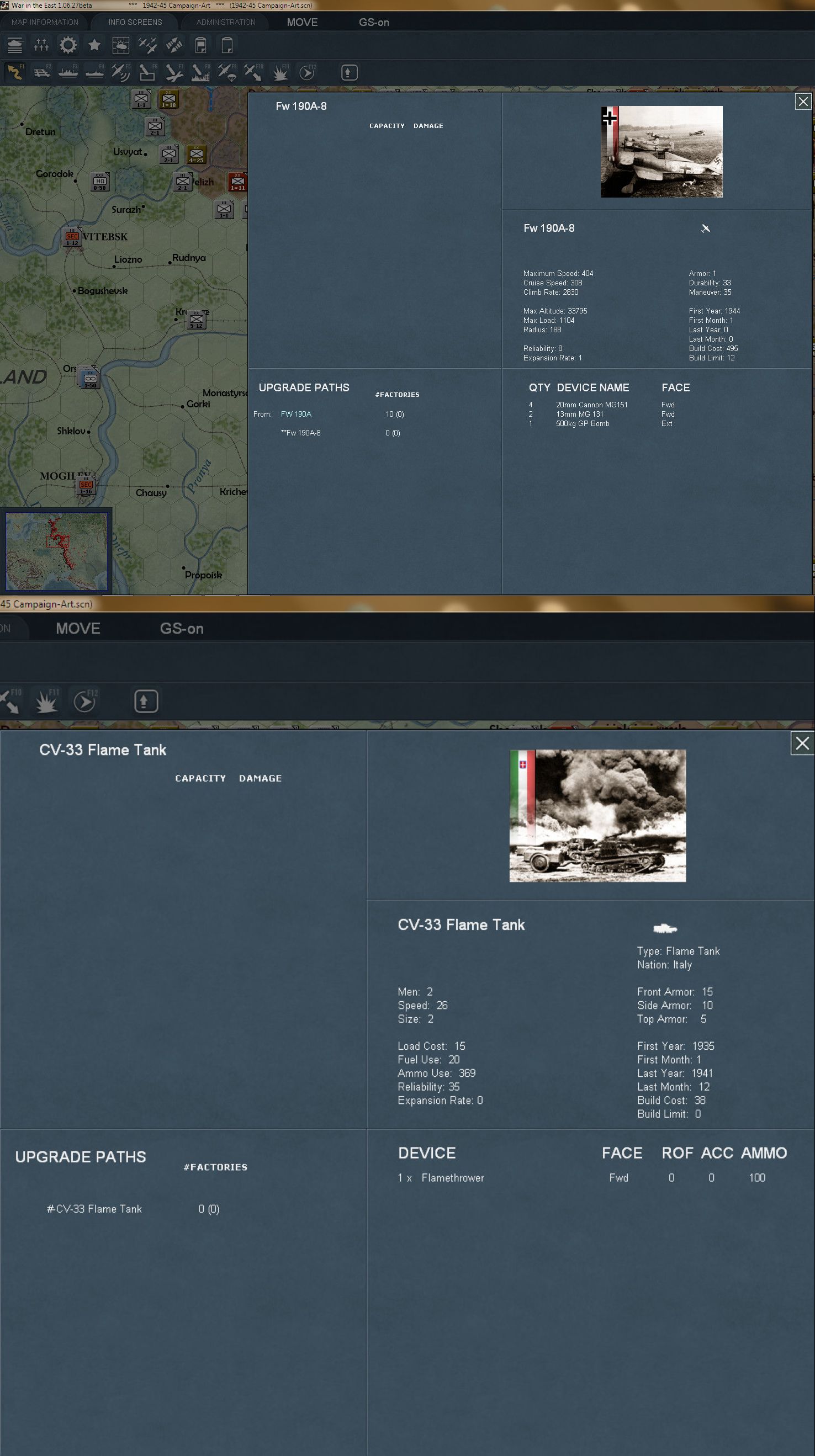815x1456 pixels.
Task: Select F9 air transport mode icon
Action: pyautogui.click(x=227, y=72)
